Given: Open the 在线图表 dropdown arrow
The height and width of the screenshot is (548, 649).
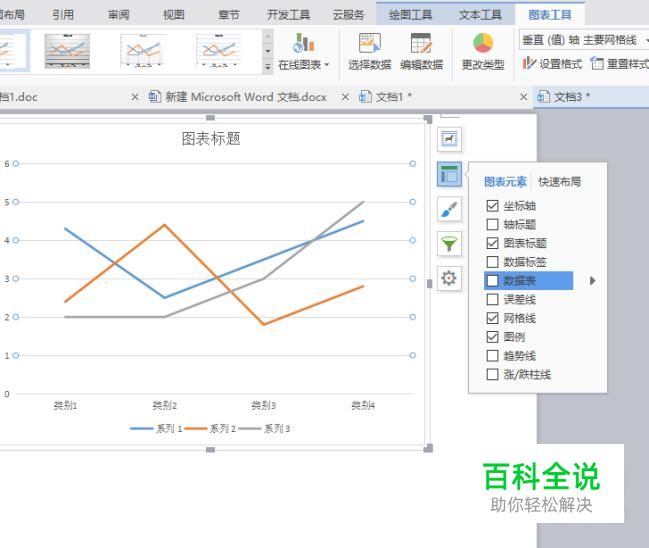Looking at the screenshot, I should (x=327, y=65).
